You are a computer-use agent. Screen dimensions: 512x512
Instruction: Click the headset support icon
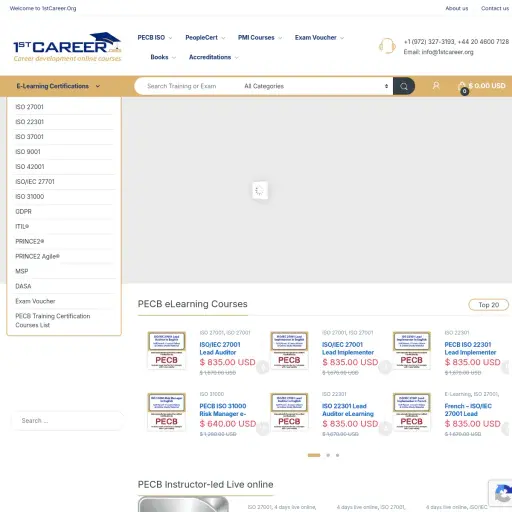click(x=387, y=46)
